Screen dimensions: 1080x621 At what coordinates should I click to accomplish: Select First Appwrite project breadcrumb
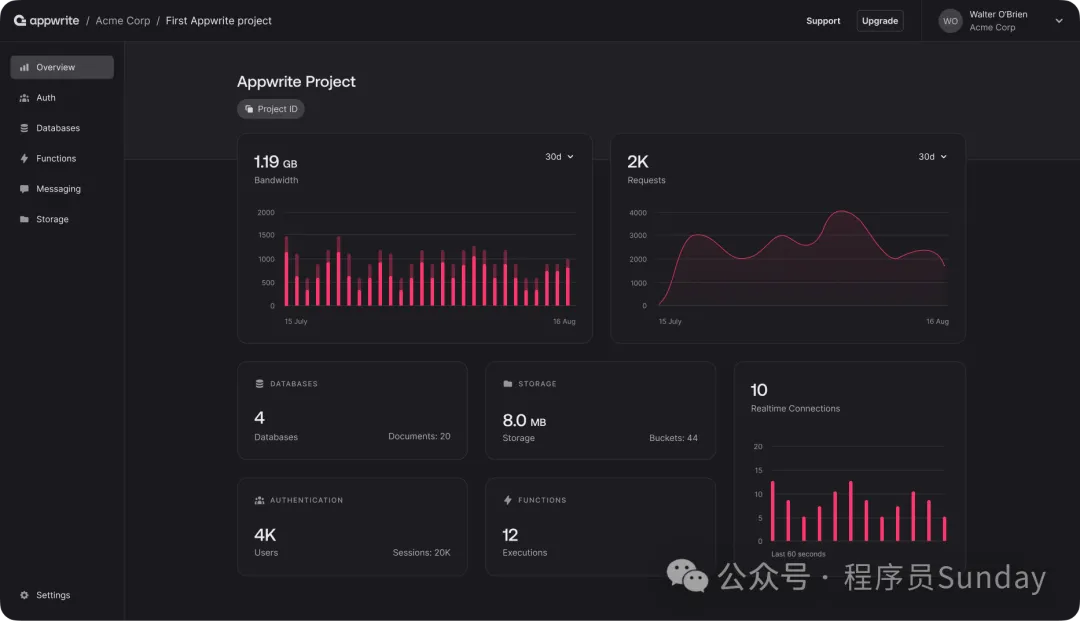tap(219, 21)
